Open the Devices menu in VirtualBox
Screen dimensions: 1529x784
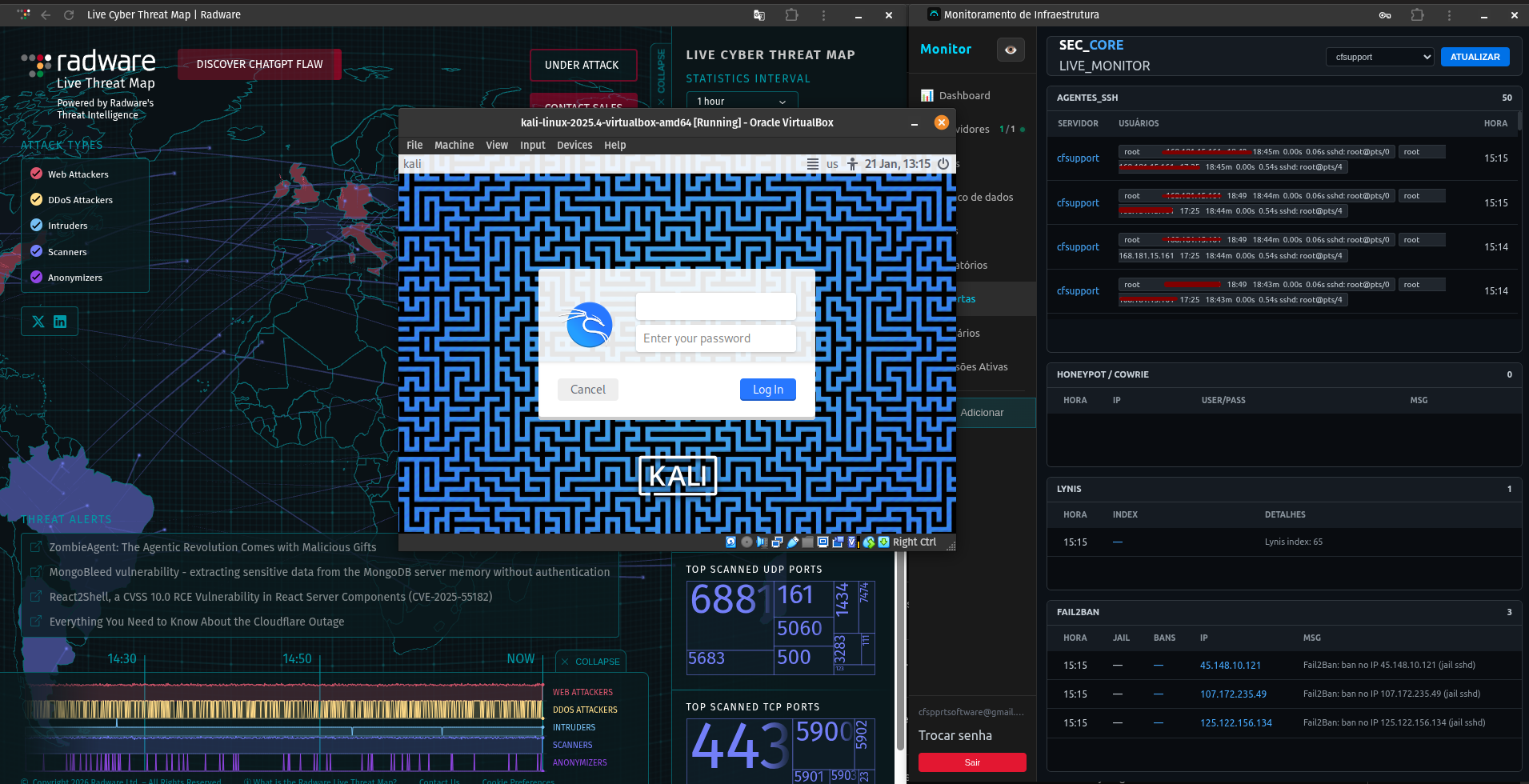pyautogui.click(x=574, y=145)
